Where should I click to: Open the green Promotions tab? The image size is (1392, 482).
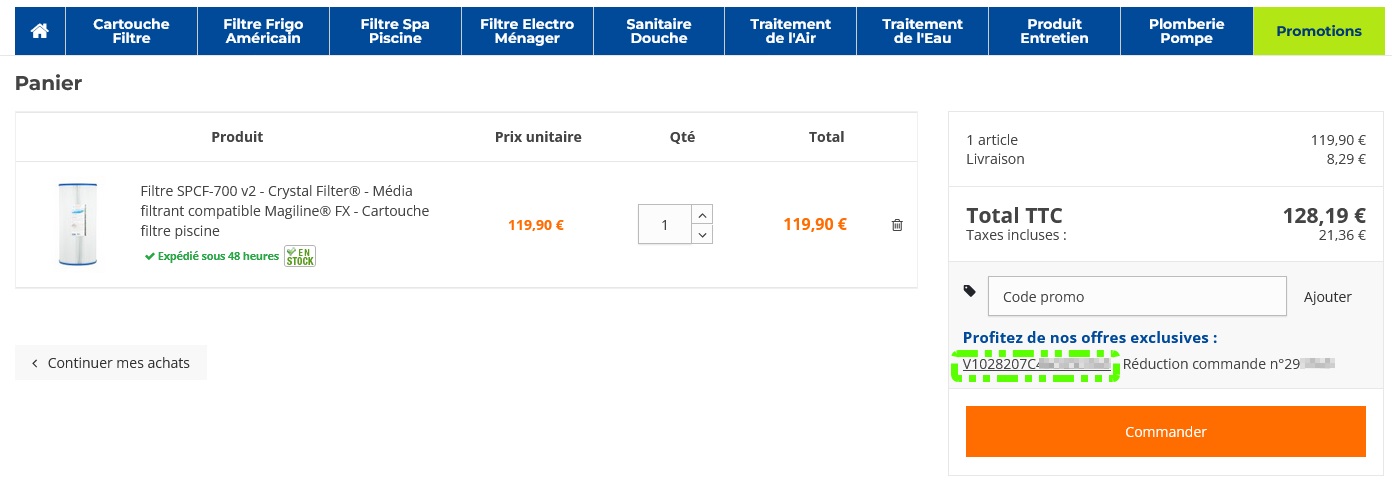coord(1319,31)
